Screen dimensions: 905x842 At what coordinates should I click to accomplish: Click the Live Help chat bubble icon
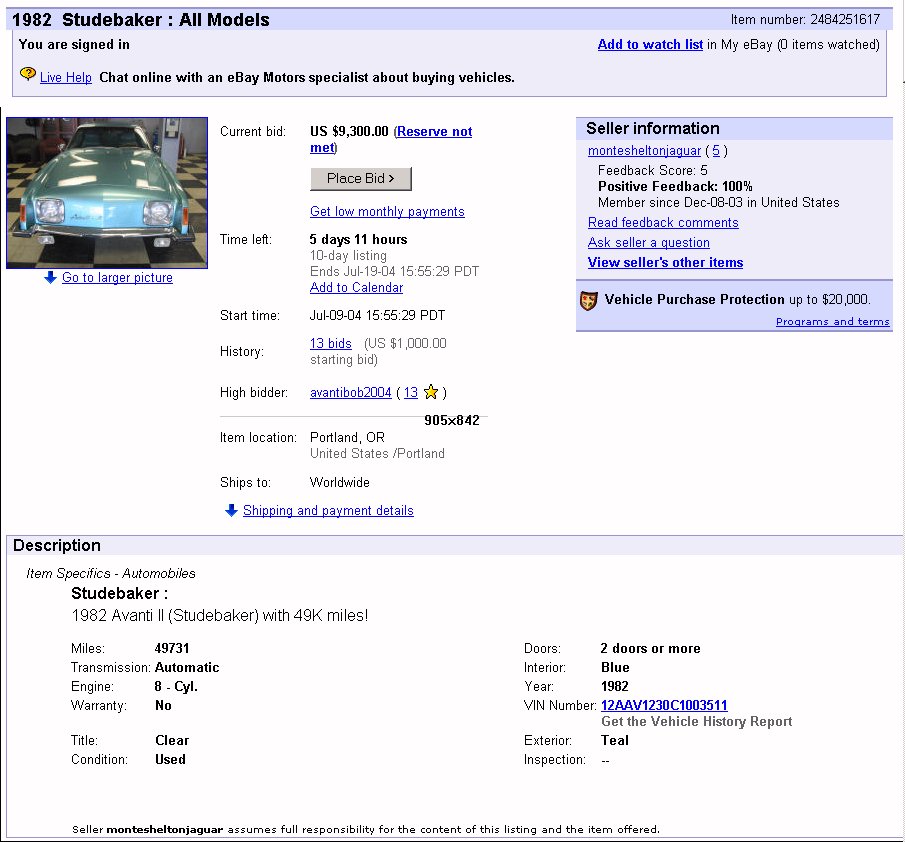(28, 75)
